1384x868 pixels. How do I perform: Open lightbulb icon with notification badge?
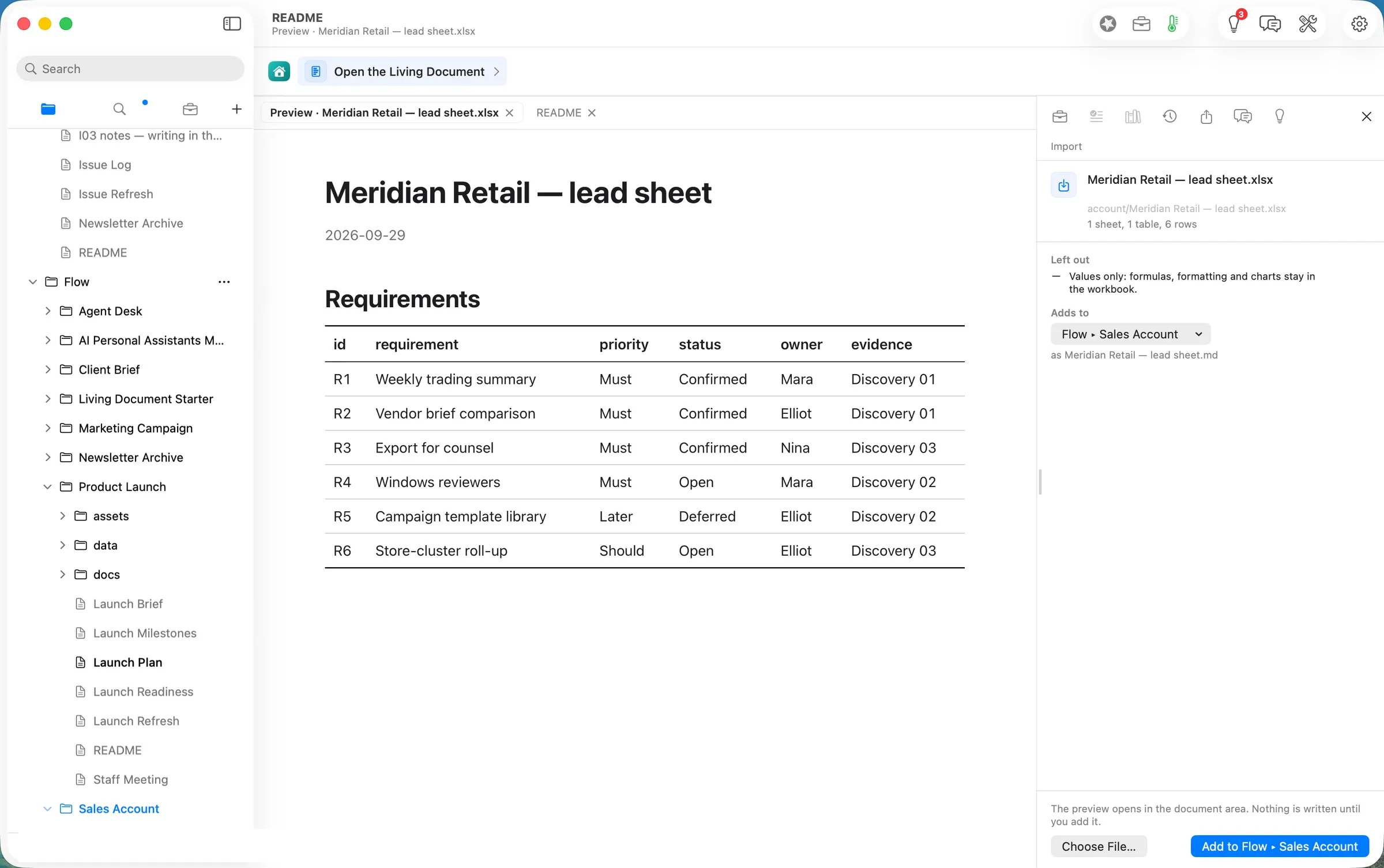click(x=1235, y=24)
